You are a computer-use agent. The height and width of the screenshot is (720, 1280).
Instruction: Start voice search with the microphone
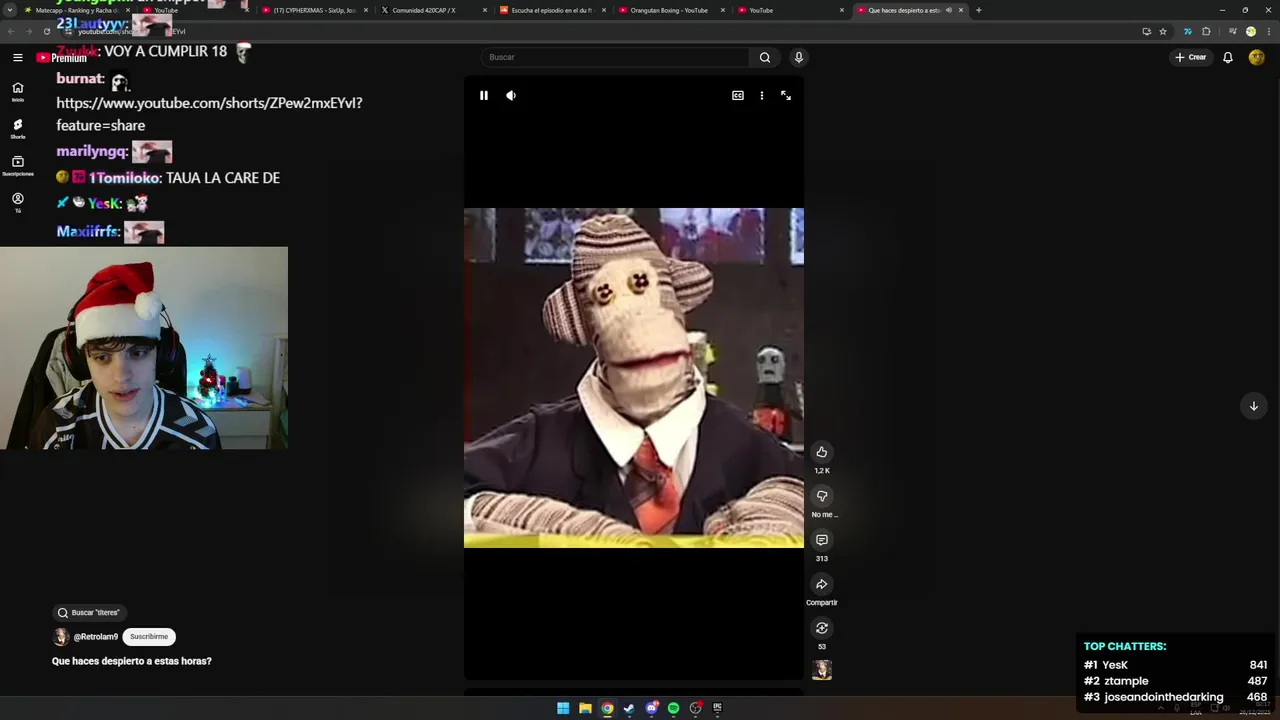tap(799, 57)
